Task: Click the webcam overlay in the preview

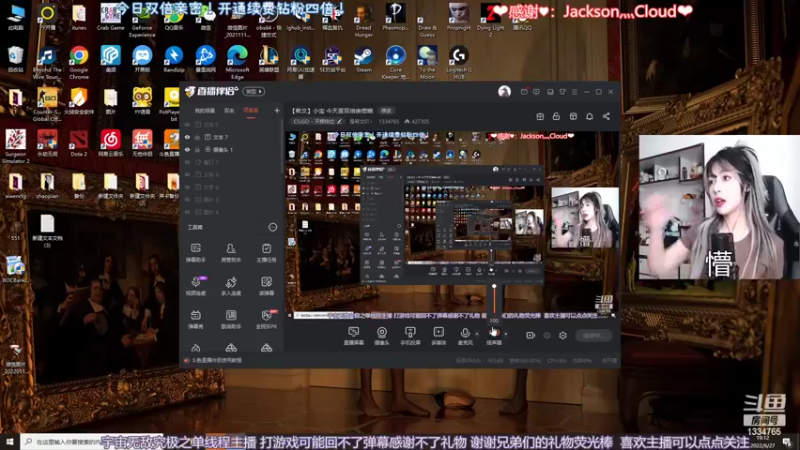Action: [x=585, y=218]
